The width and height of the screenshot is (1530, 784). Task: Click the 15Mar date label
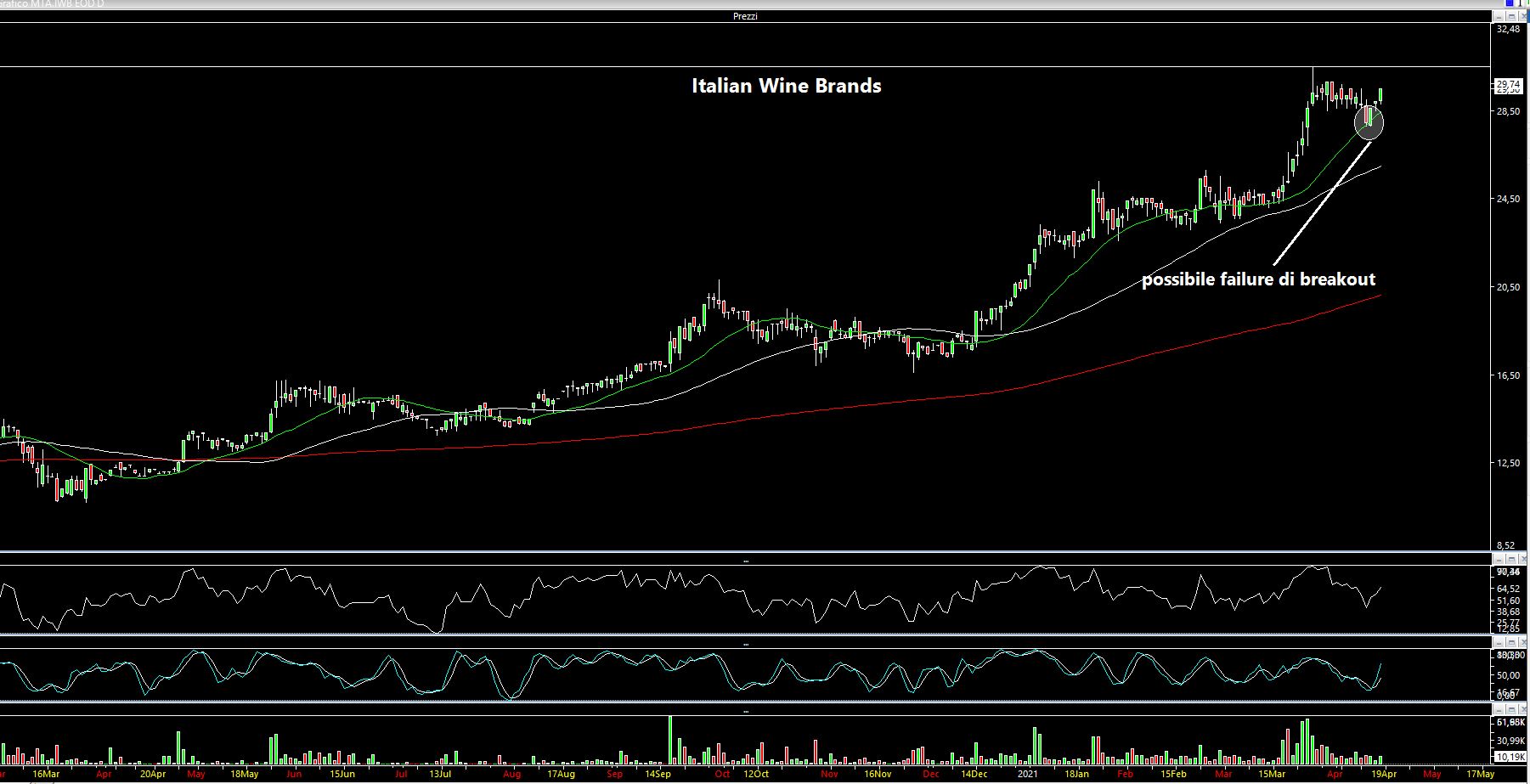[x=1272, y=775]
